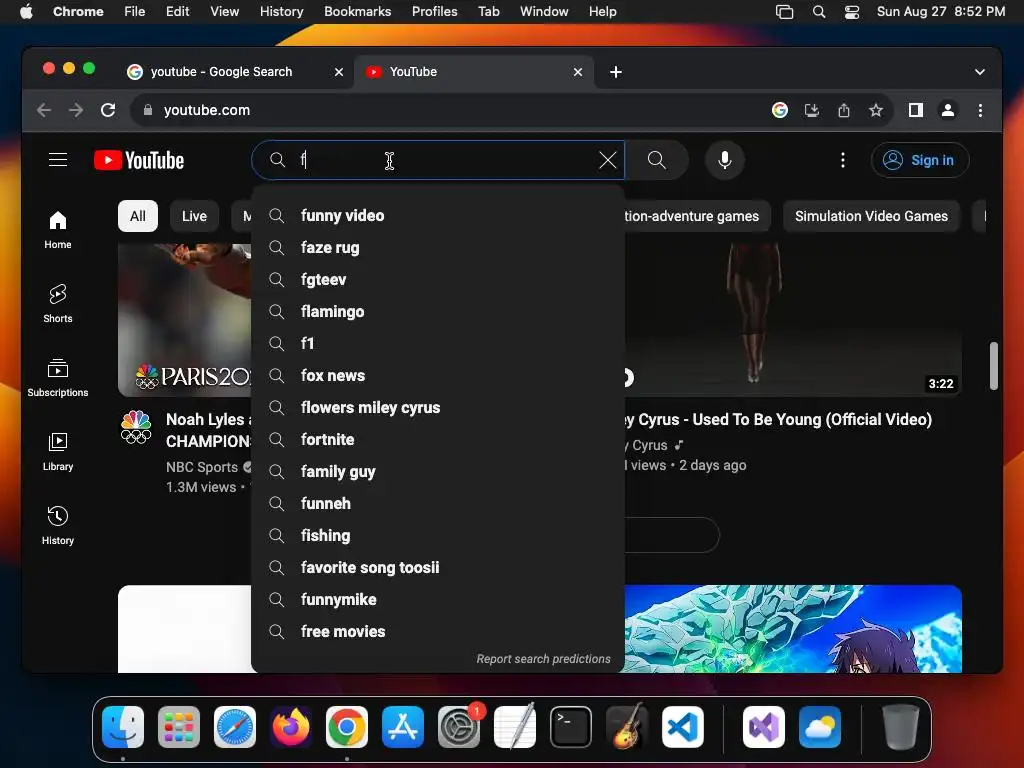Open new tab with plus button
The image size is (1024, 768).
coord(616,72)
